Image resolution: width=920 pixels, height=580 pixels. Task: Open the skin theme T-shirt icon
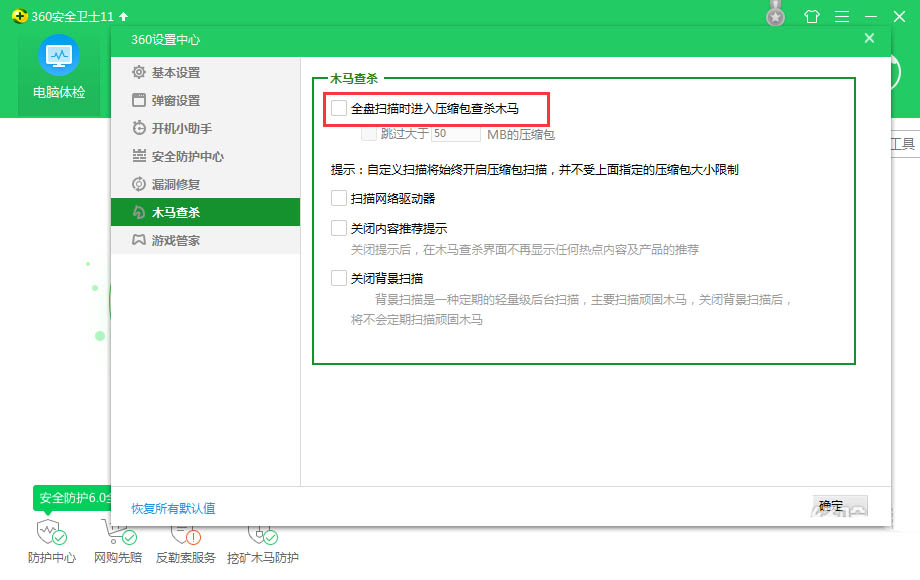coord(812,16)
